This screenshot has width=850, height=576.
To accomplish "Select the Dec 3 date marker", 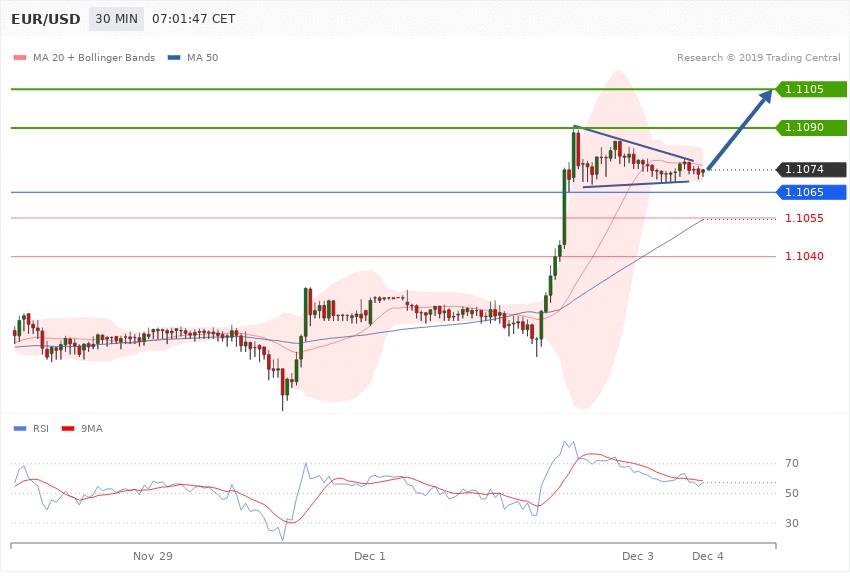I will coord(637,555).
